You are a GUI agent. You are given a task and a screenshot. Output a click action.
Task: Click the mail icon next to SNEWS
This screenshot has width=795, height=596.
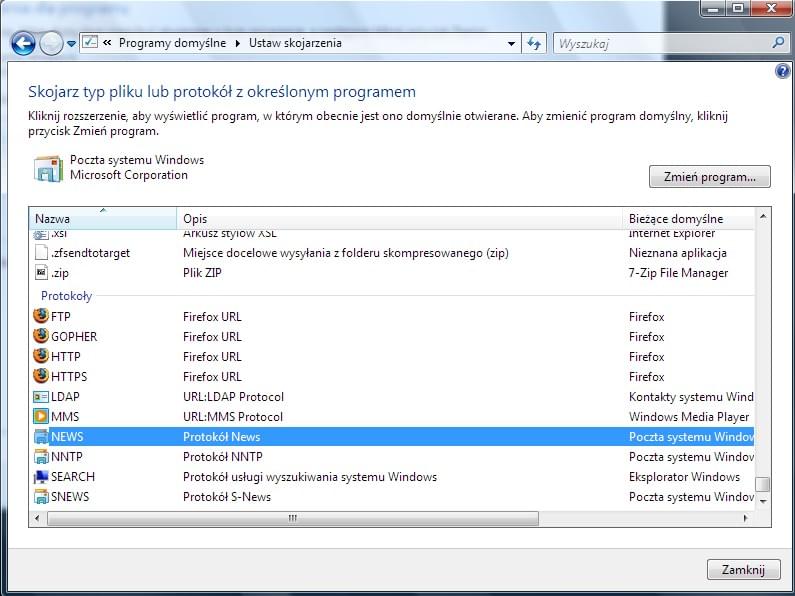(41, 497)
